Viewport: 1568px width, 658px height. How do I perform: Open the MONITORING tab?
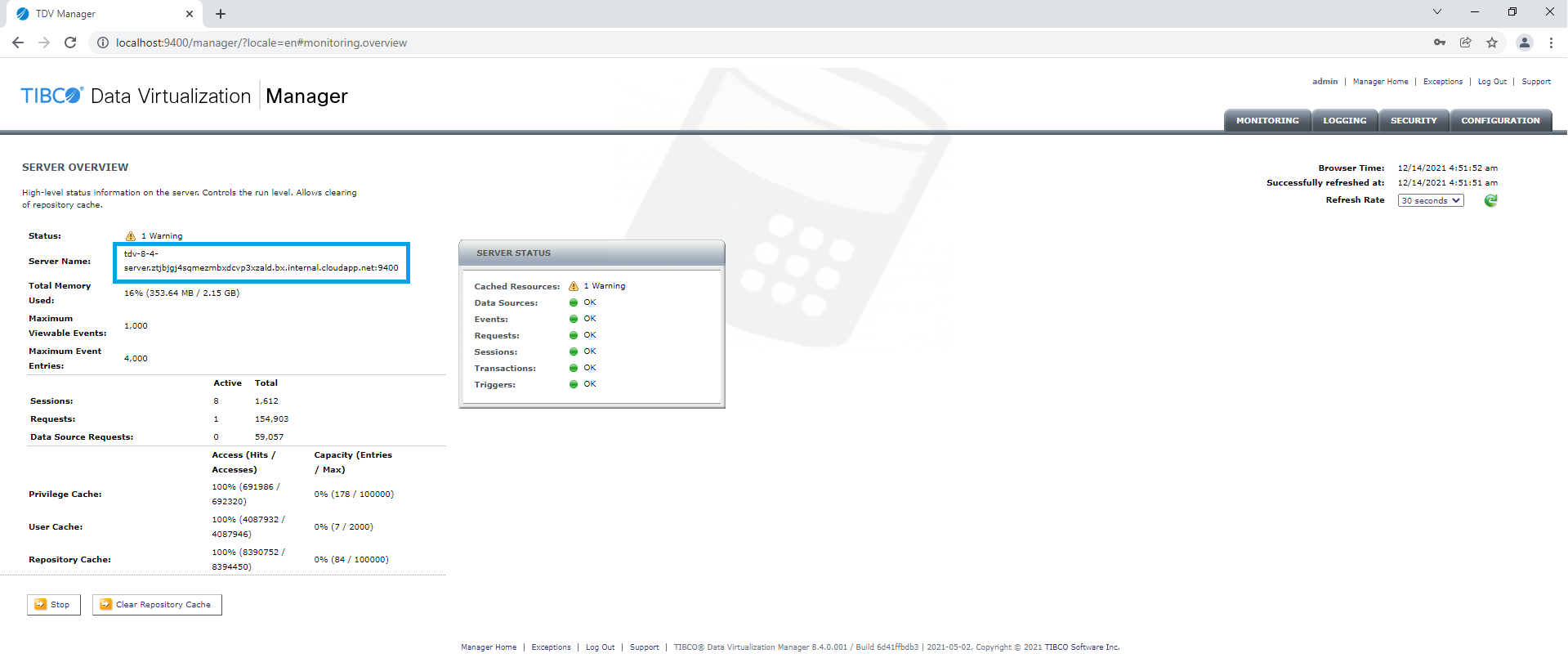[1267, 120]
